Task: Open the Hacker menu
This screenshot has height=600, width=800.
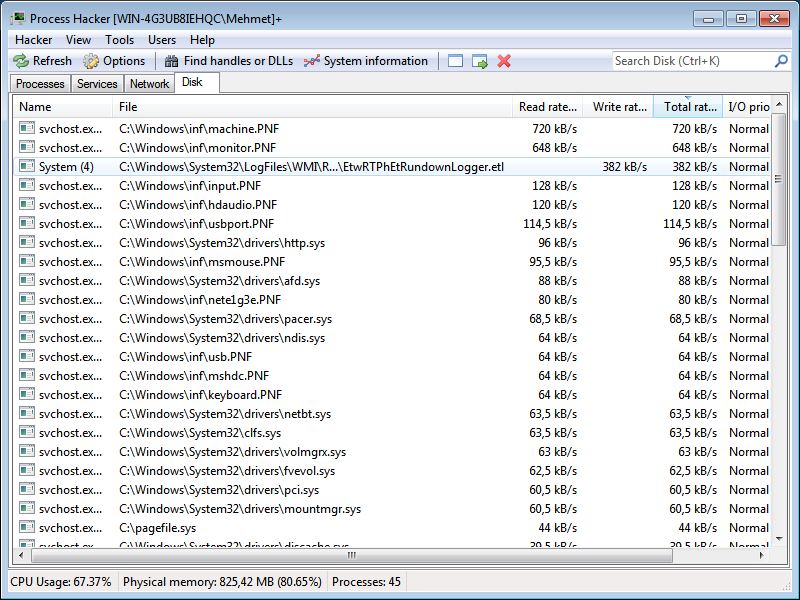Action: 34,40
